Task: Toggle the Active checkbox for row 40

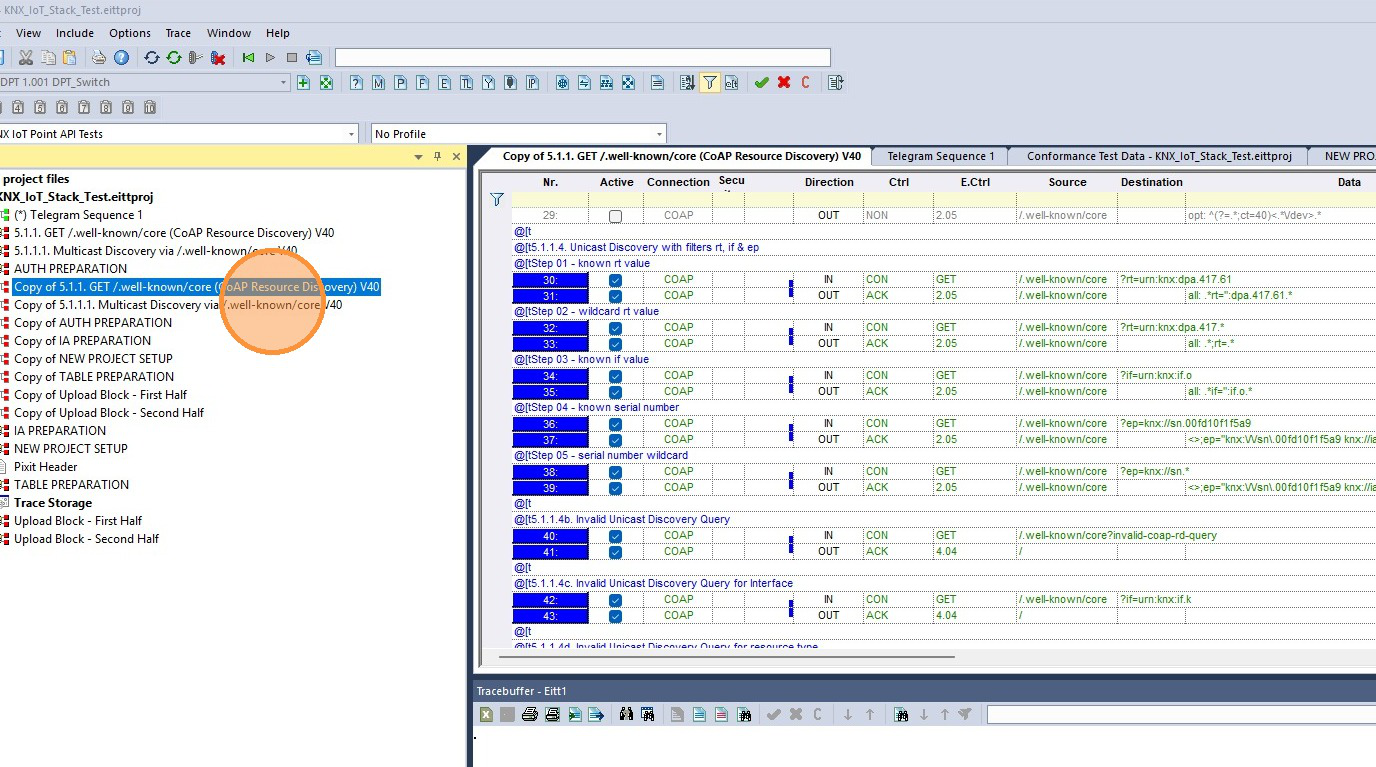Action: [615, 536]
